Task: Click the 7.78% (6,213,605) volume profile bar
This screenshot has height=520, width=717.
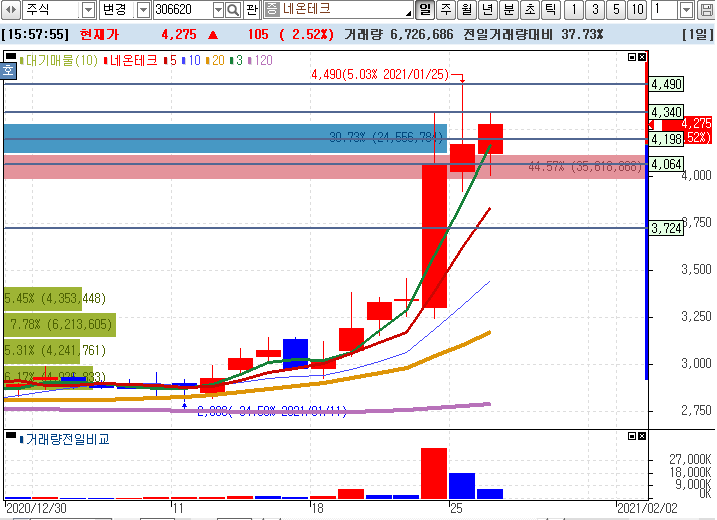Action: pyautogui.click(x=59, y=325)
